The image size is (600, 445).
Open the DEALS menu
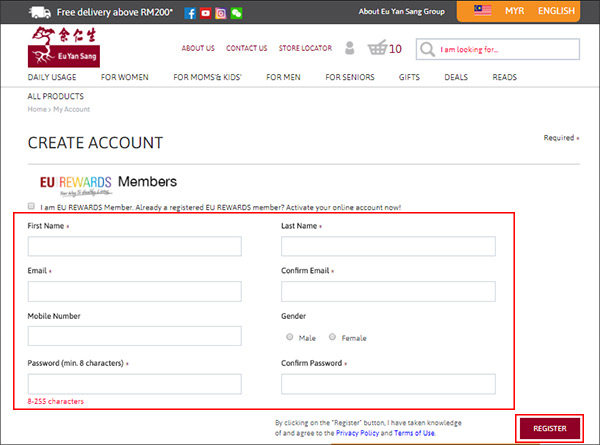pyautogui.click(x=456, y=77)
